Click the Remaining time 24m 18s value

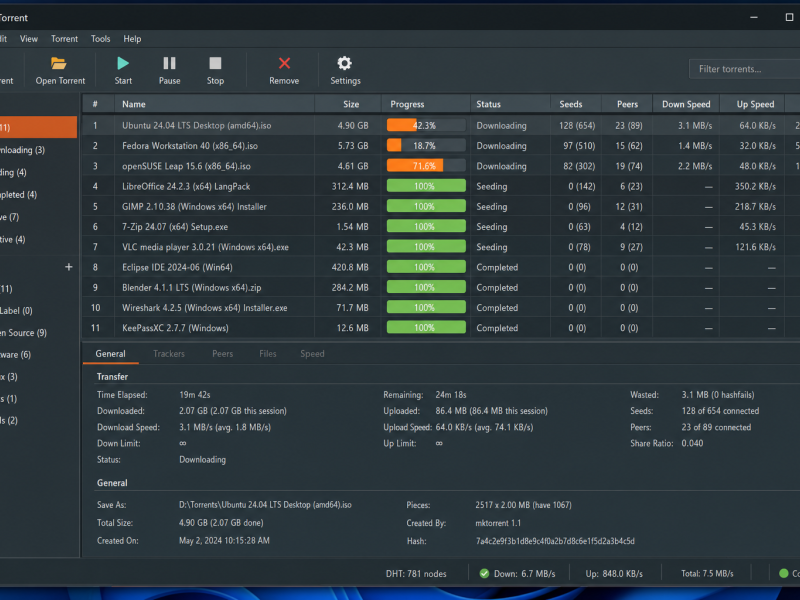click(451, 395)
